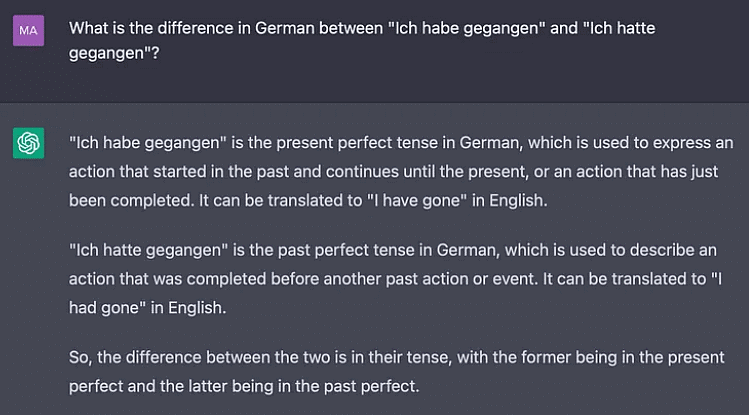Click the purple MA user avatar
749x415 pixels.
28,31
